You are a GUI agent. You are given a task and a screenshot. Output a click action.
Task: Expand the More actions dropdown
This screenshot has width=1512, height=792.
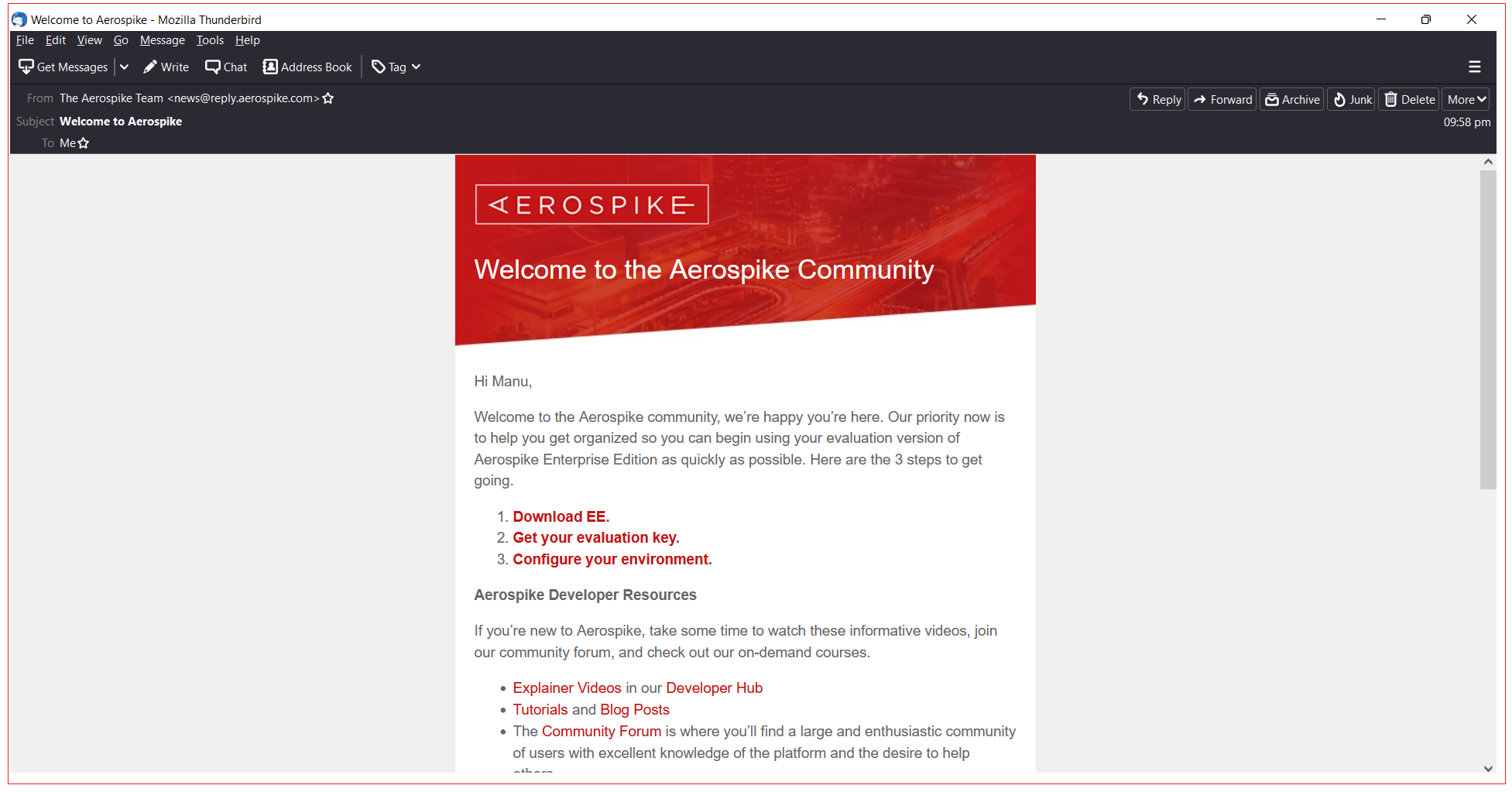(1466, 99)
